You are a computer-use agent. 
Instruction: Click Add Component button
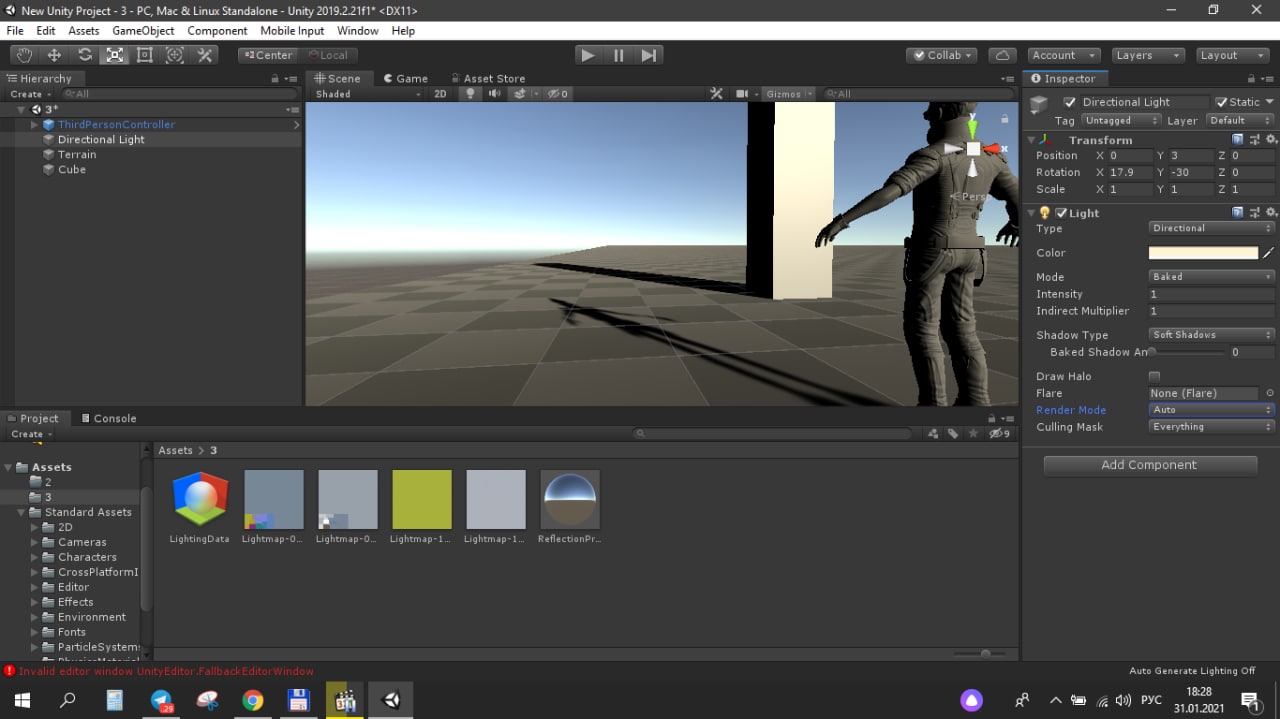coord(1150,465)
